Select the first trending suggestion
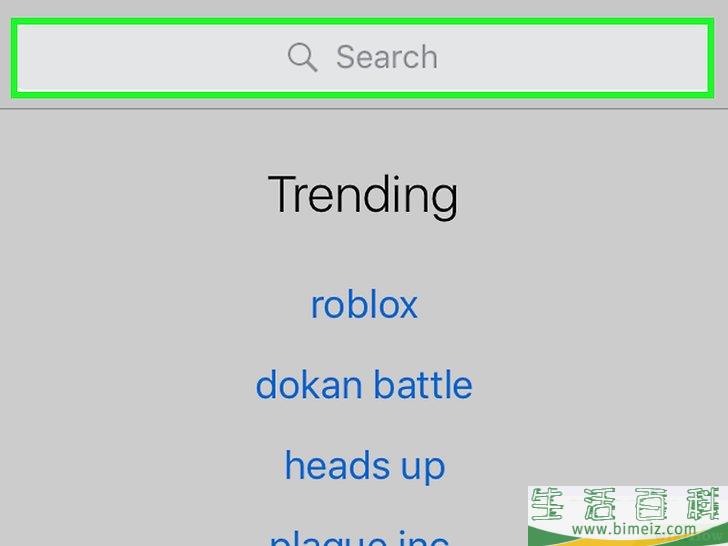The width and height of the screenshot is (728, 546). click(364, 305)
